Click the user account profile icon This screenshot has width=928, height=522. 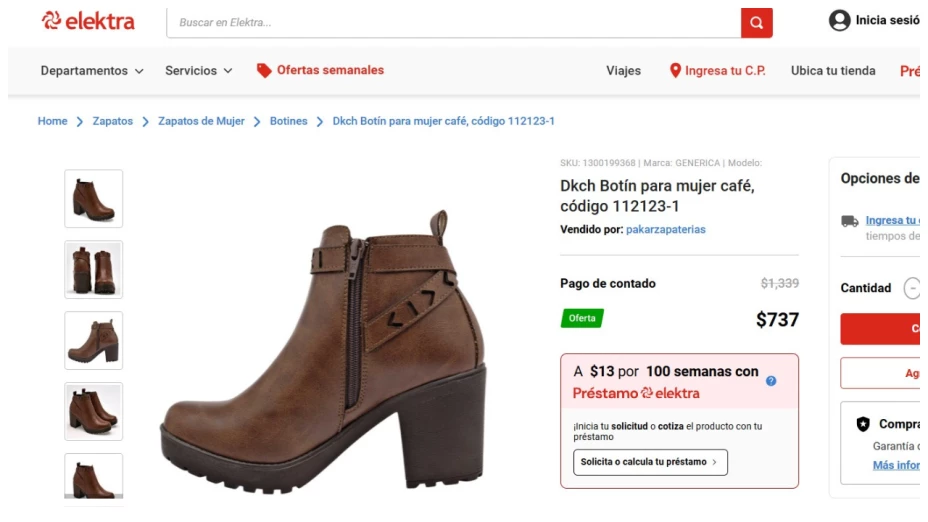(x=839, y=21)
